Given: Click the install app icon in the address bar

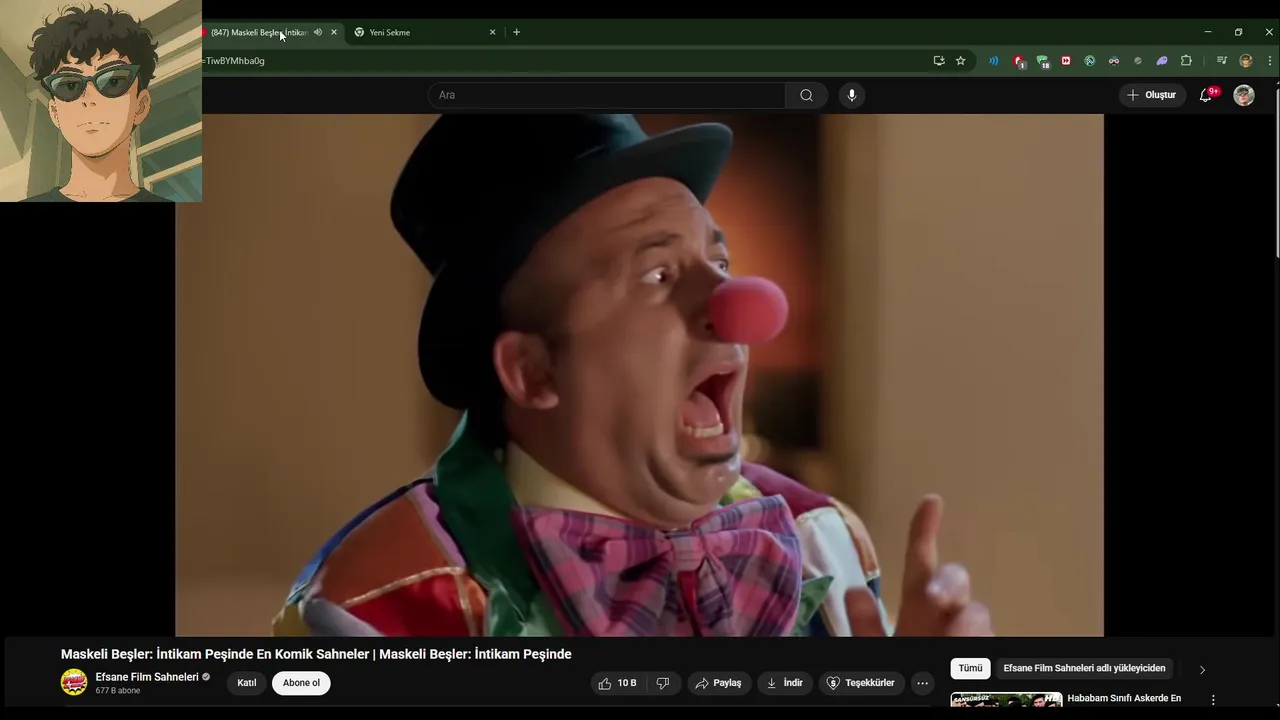Looking at the screenshot, I should coord(938,61).
